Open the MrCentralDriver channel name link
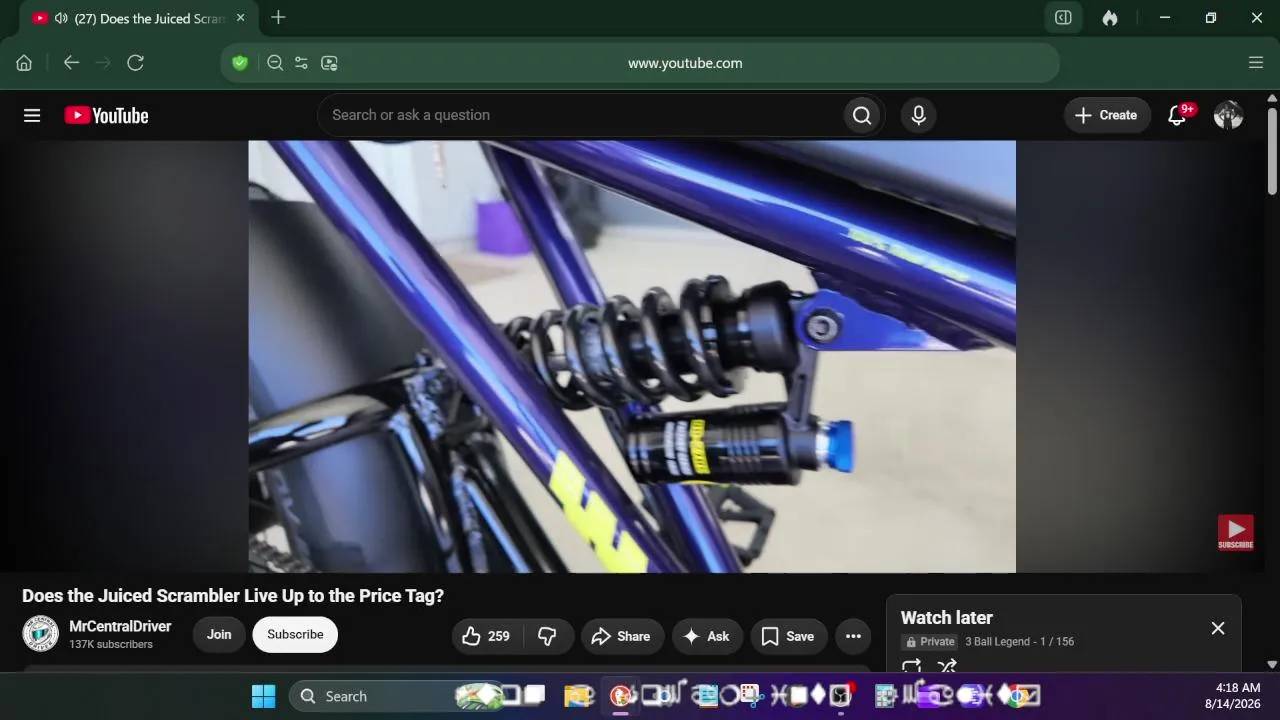The height and width of the screenshot is (720, 1280). click(120, 626)
